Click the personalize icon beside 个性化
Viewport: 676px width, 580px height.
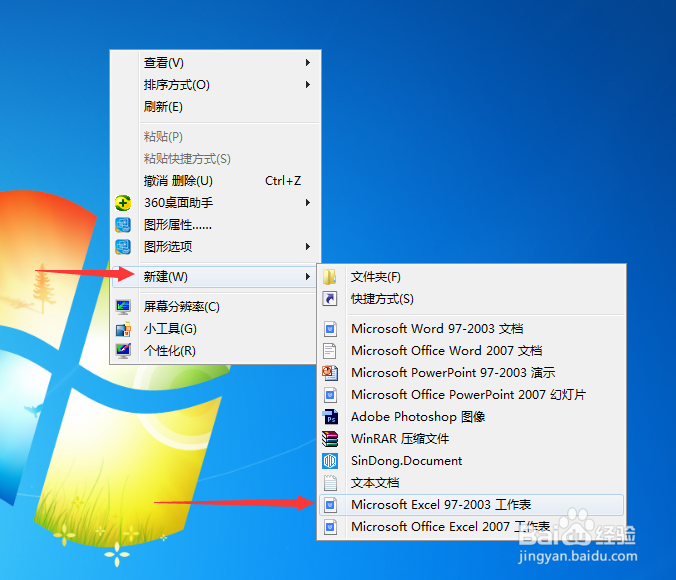(x=123, y=351)
